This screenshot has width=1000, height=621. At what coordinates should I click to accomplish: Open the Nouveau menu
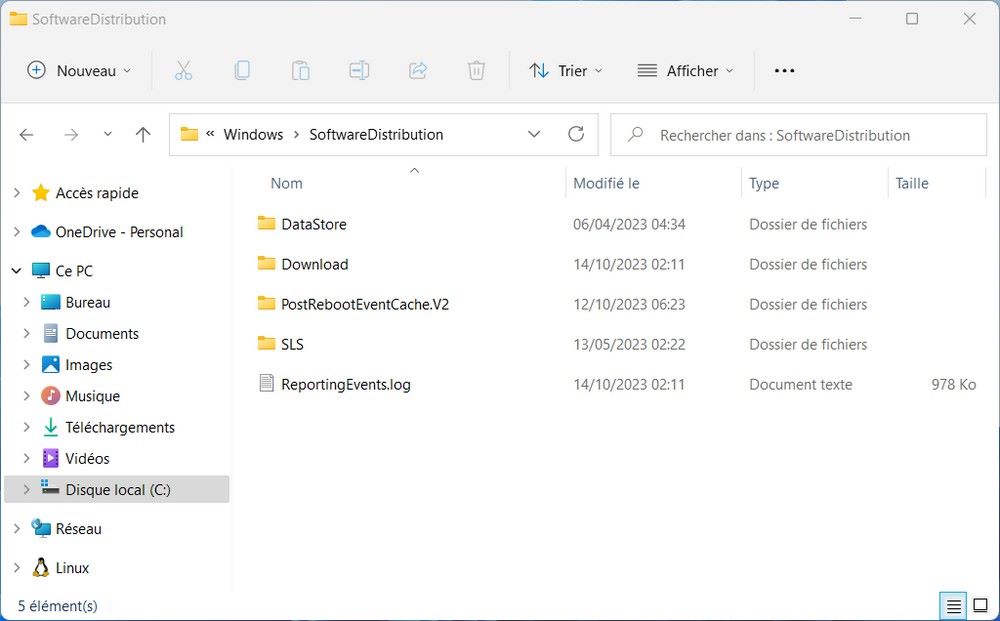[x=79, y=71]
